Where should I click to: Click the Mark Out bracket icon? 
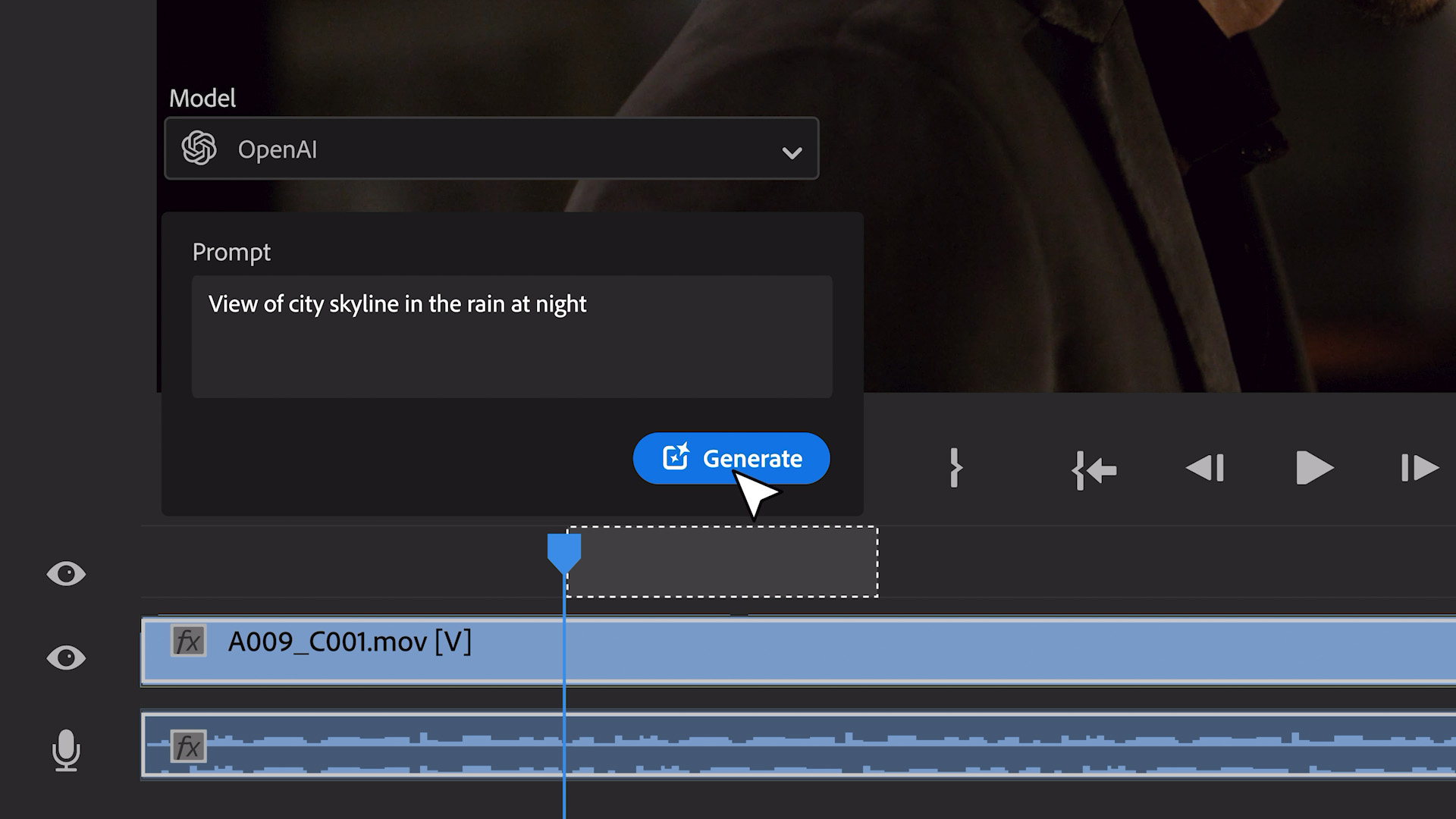955,468
